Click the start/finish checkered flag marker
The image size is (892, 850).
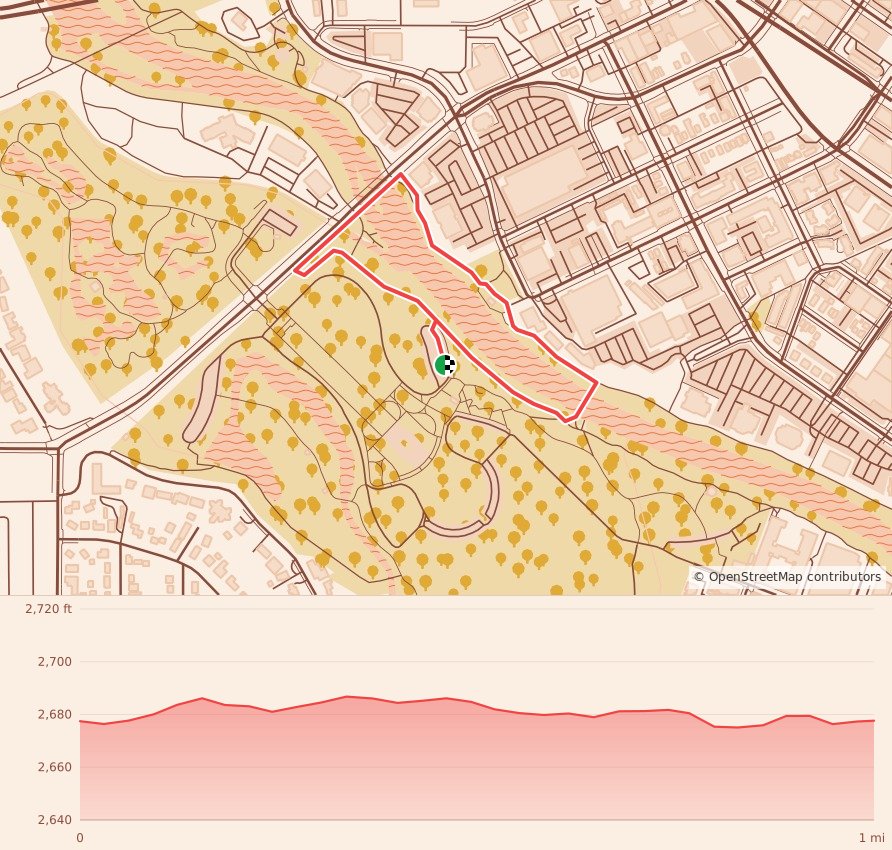(445, 365)
